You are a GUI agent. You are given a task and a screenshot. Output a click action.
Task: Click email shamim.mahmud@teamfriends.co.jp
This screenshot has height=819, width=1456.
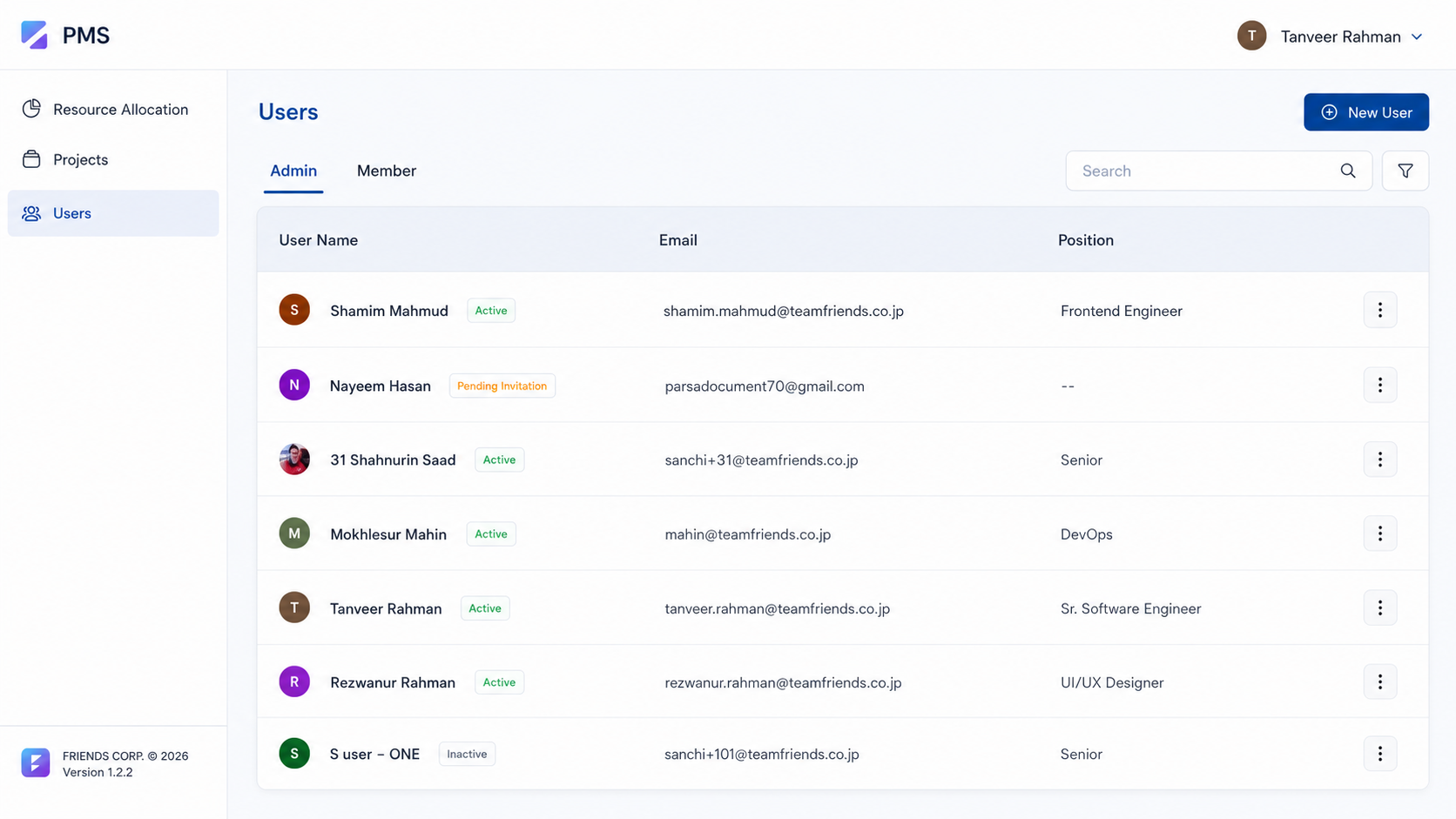pos(783,311)
